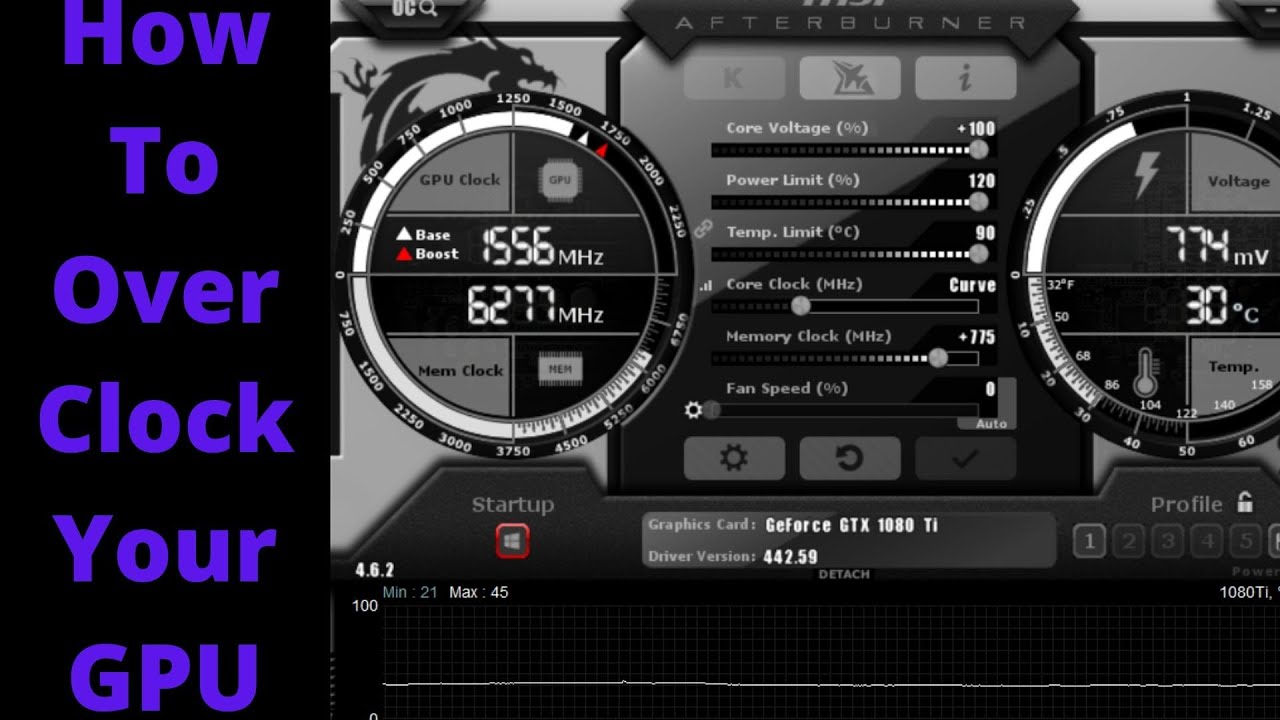Click the 30 °C temperature readout
1280x720 pixels.
1222,306
